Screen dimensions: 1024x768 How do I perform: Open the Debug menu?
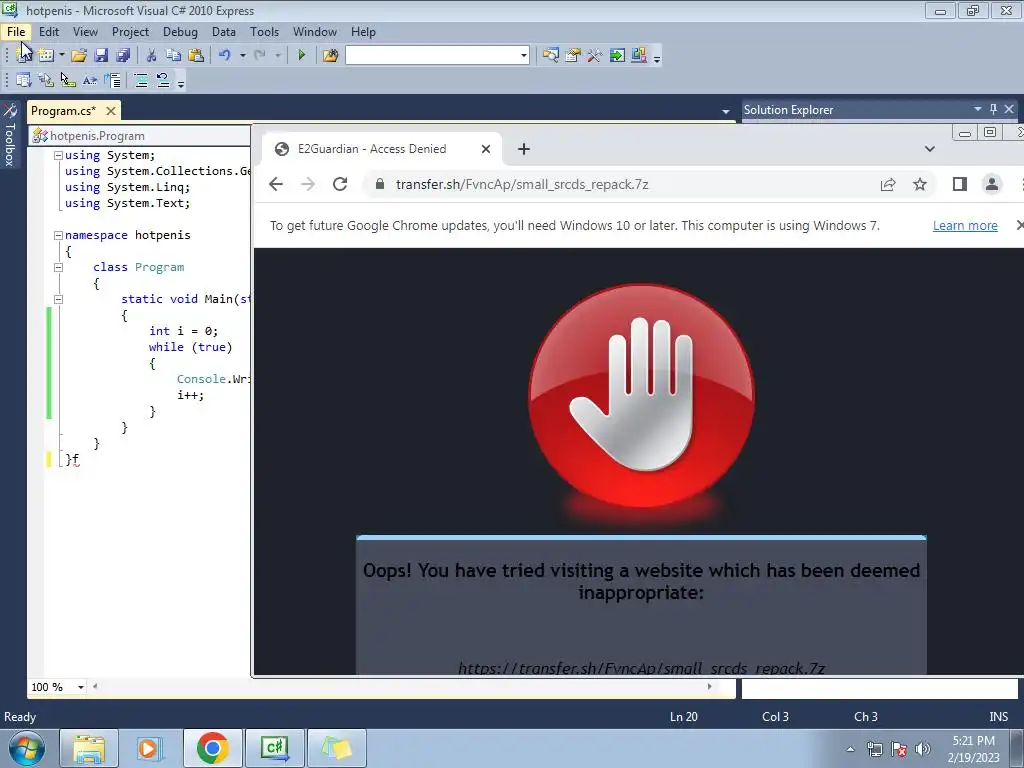180,31
